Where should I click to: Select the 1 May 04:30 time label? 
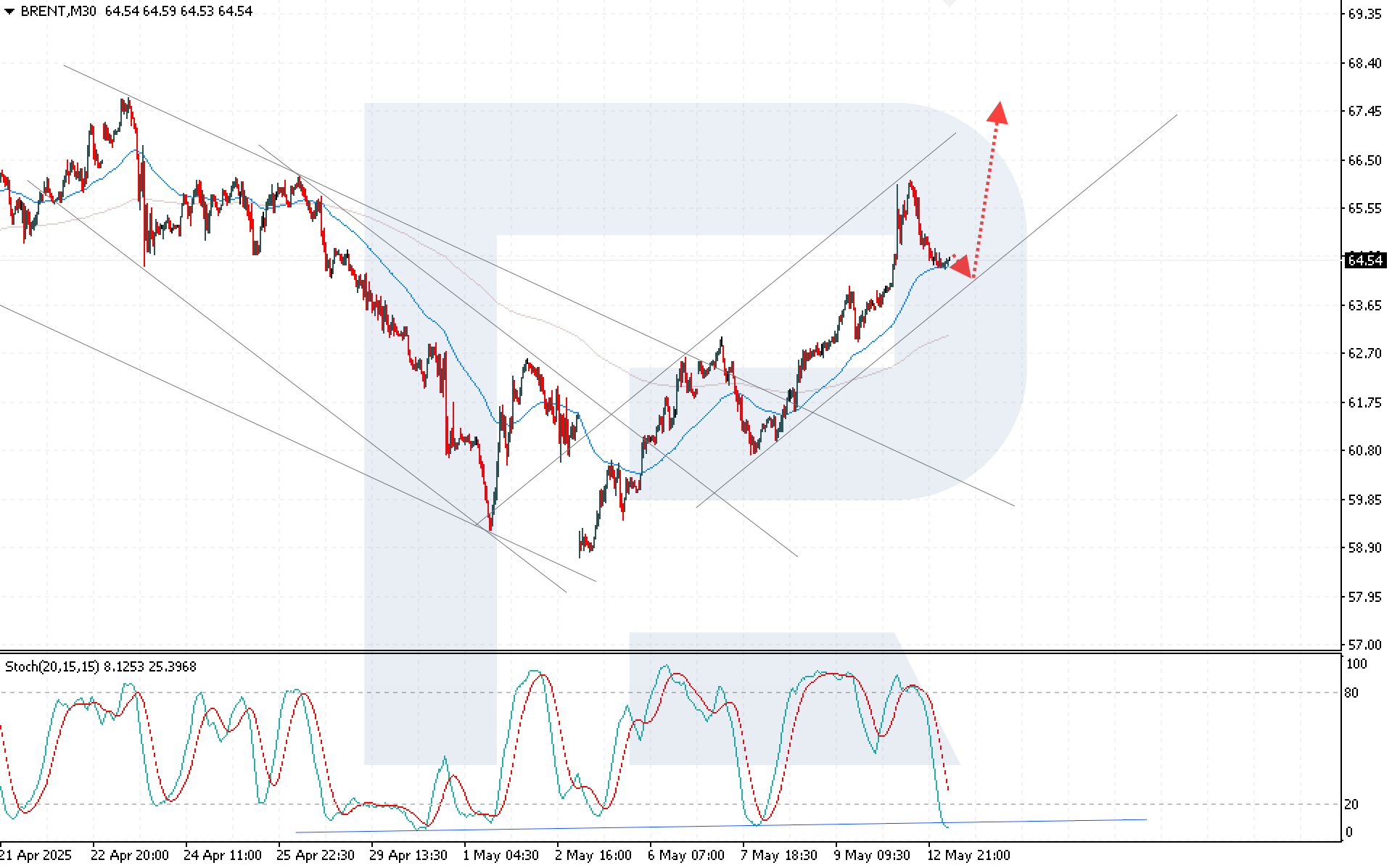pos(501,855)
